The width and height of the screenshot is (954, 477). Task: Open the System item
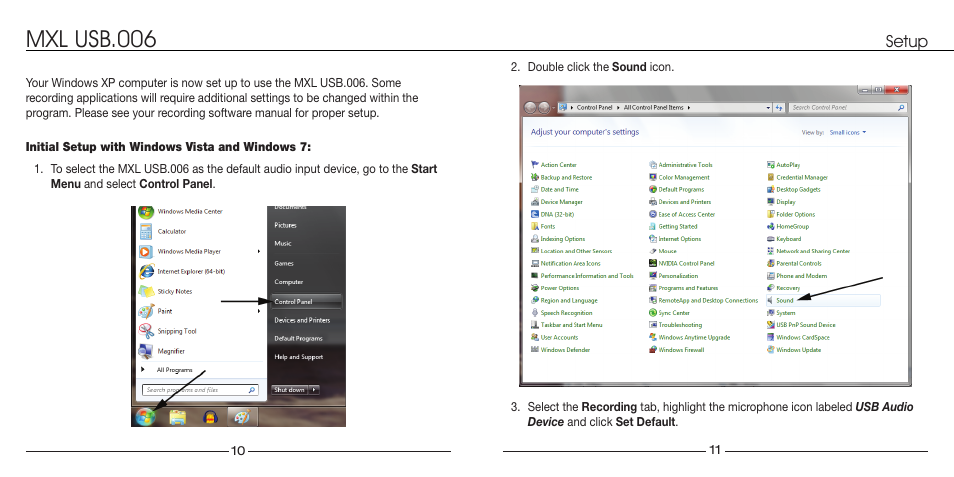point(781,313)
